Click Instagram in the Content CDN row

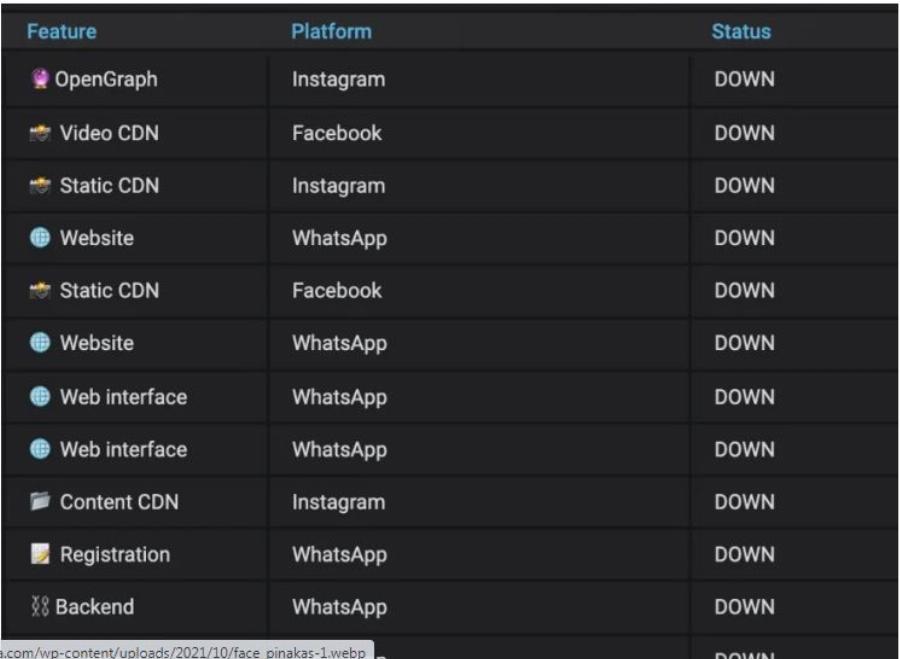[338, 502]
